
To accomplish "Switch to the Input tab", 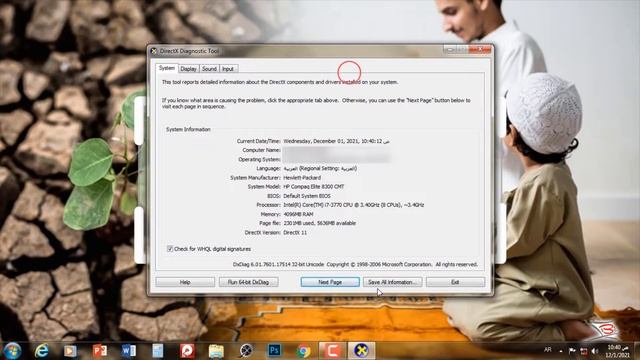I will [228, 69].
